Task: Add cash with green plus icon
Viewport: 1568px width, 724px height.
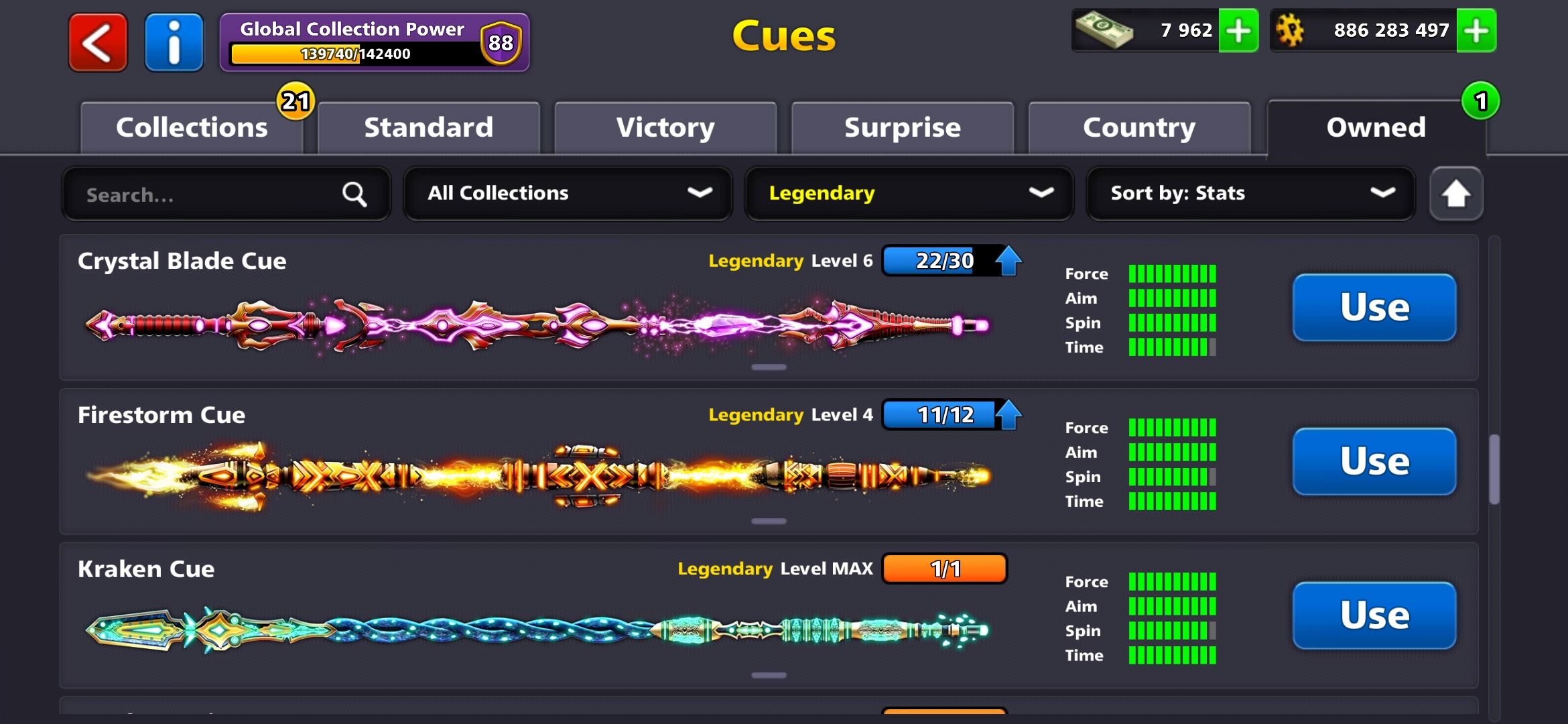Action: pos(1238,31)
